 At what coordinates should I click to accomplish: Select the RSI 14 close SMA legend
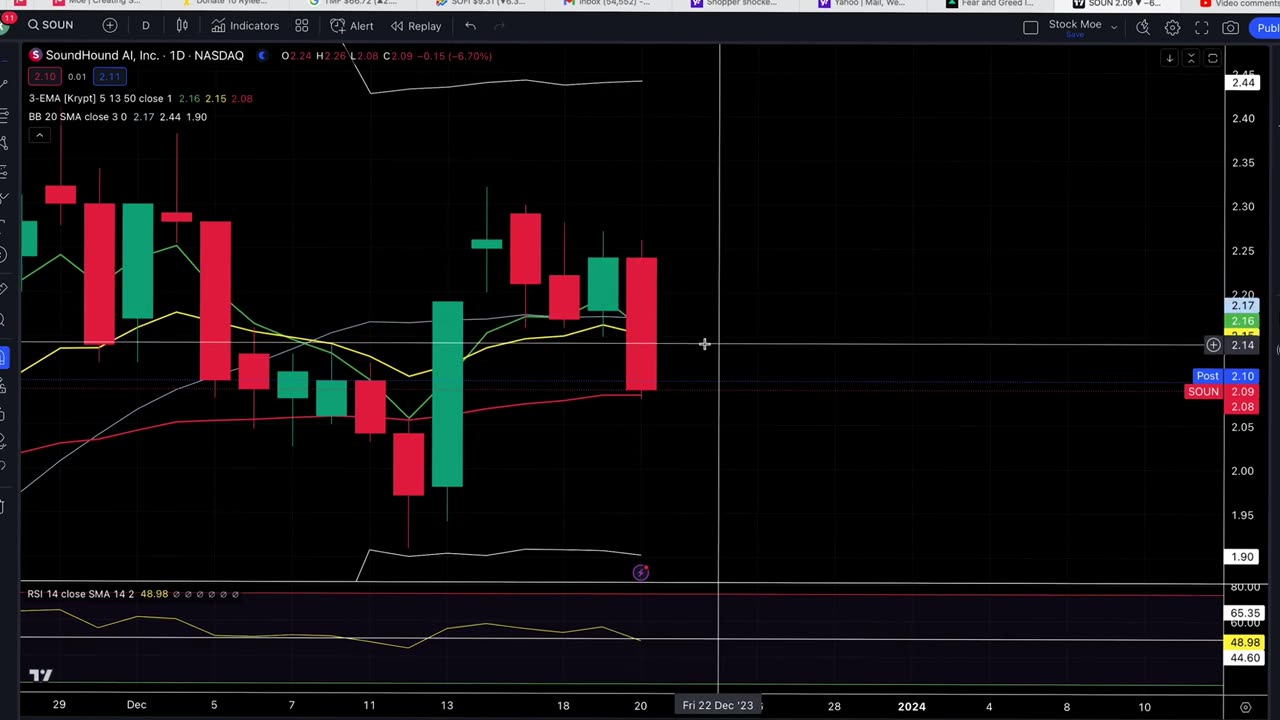[80, 594]
